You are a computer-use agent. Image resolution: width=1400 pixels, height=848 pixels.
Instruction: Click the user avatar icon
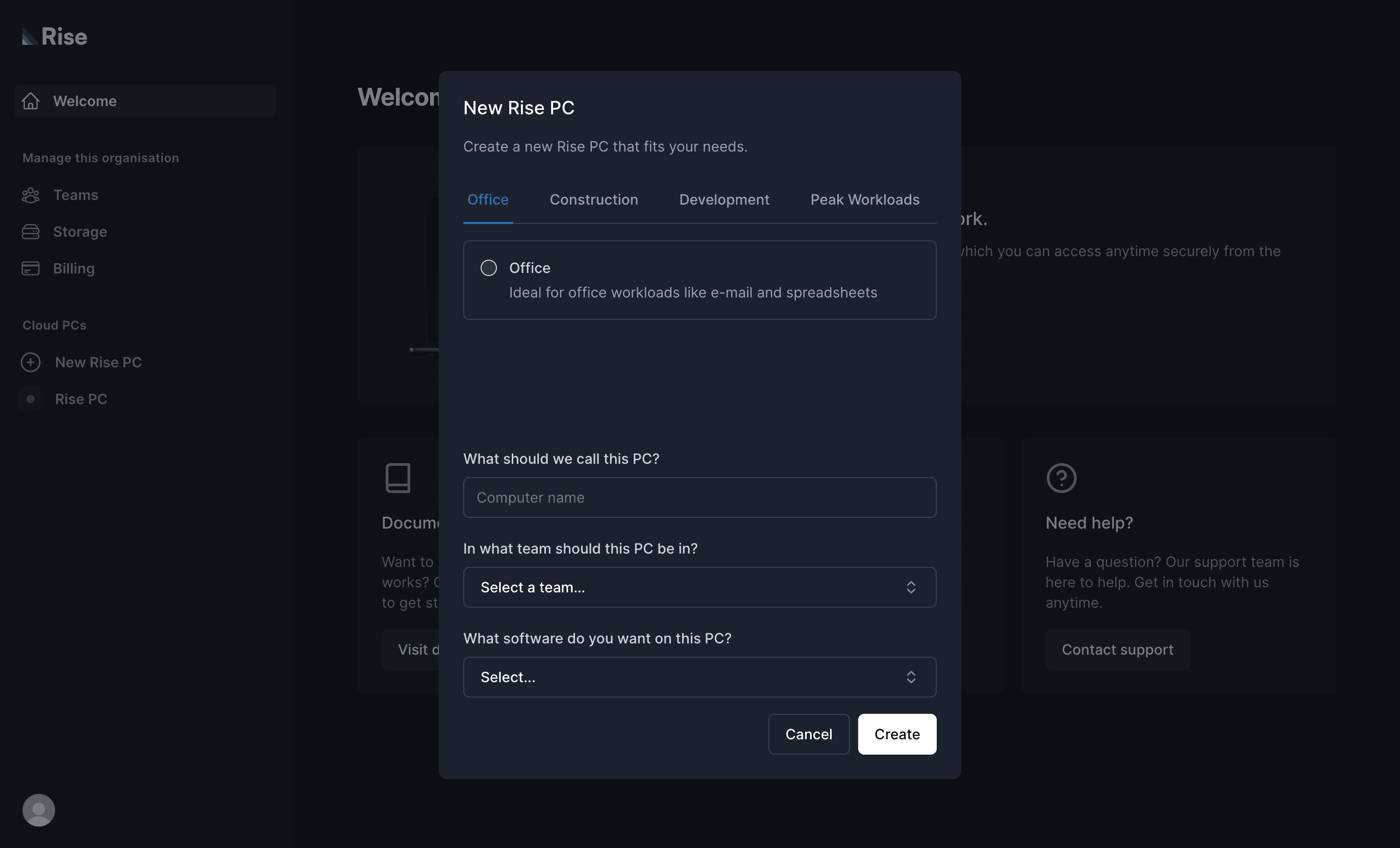pos(39,810)
